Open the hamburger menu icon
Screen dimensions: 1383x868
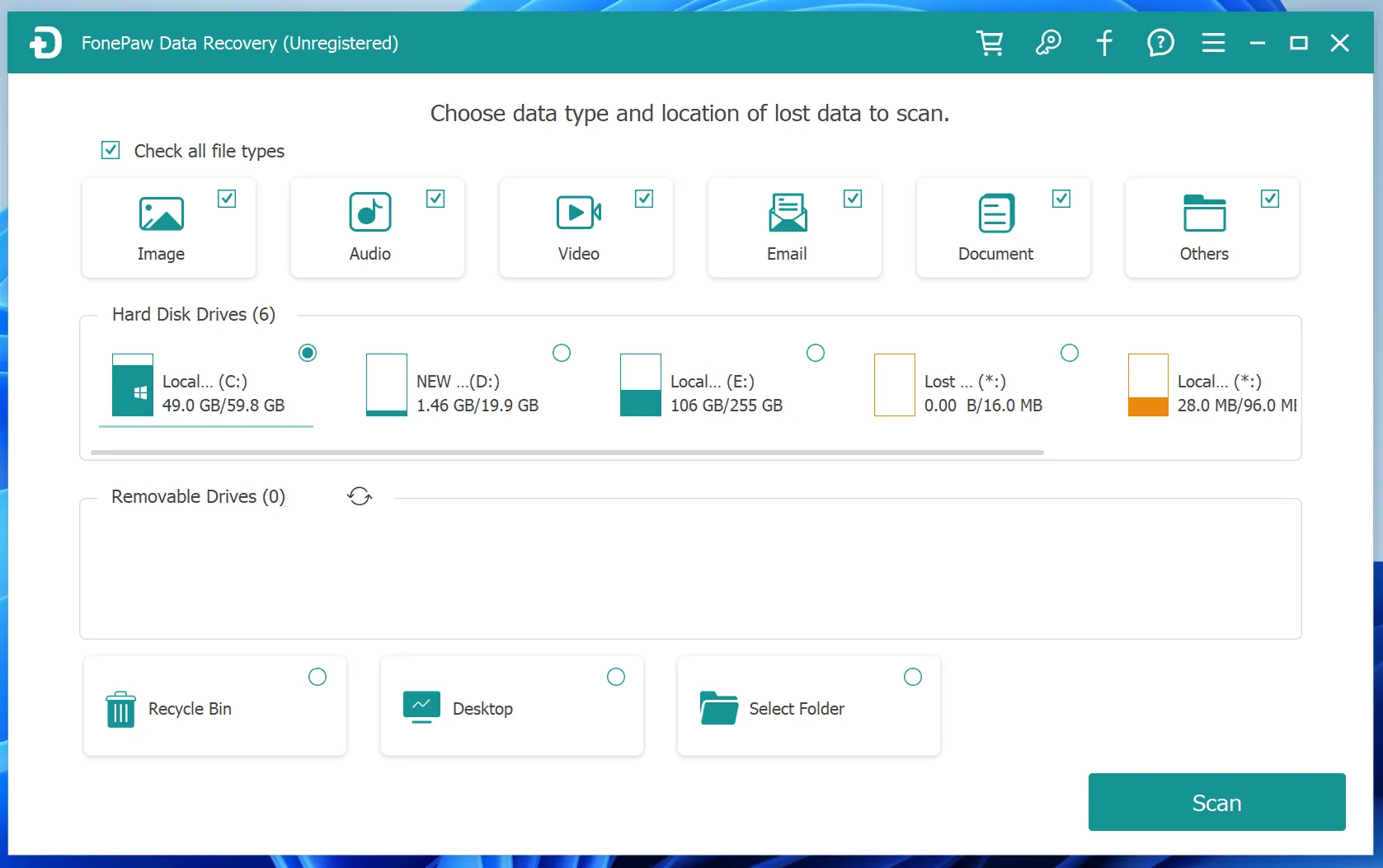(1213, 43)
